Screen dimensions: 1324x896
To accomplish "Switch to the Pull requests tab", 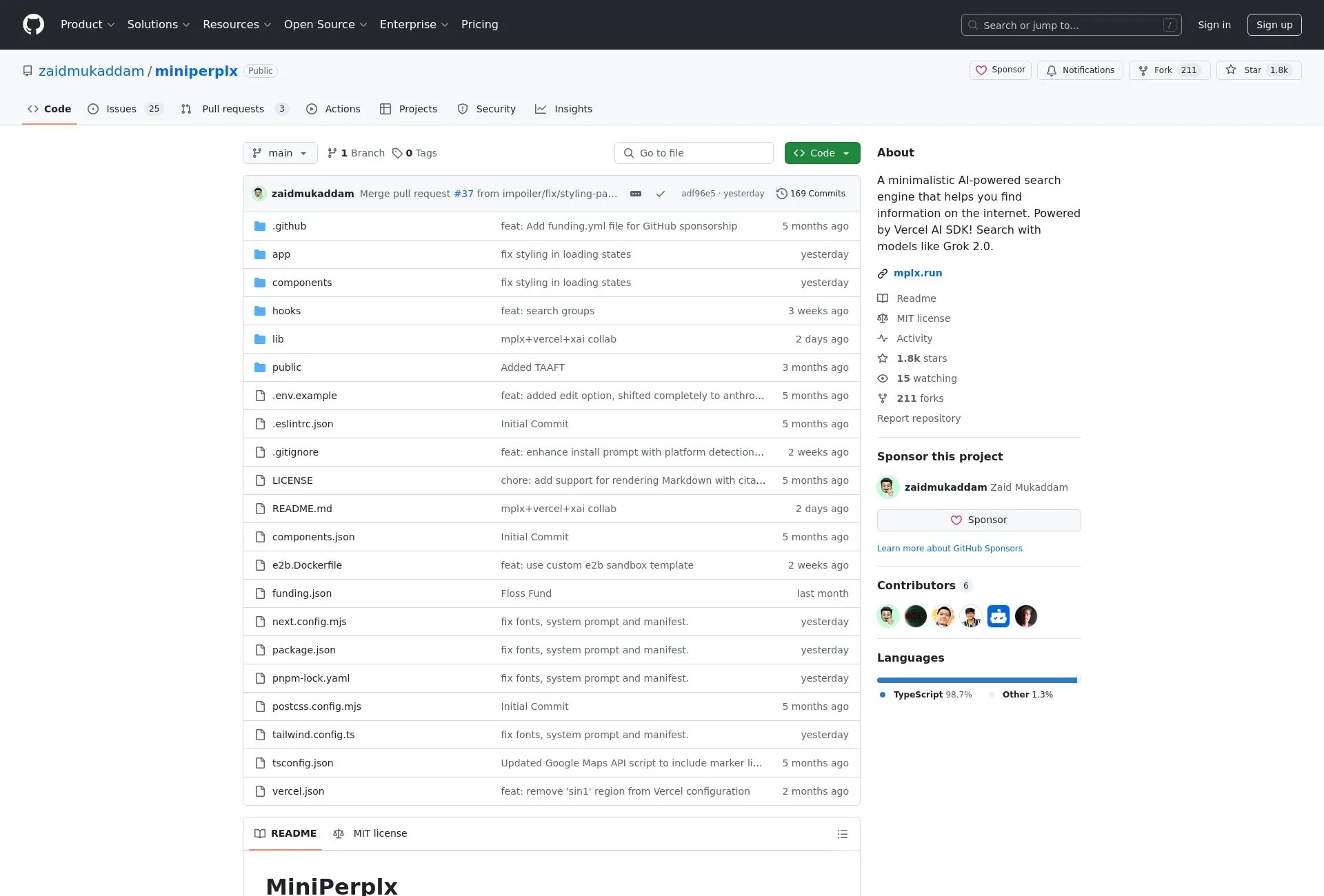I will point(233,109).
